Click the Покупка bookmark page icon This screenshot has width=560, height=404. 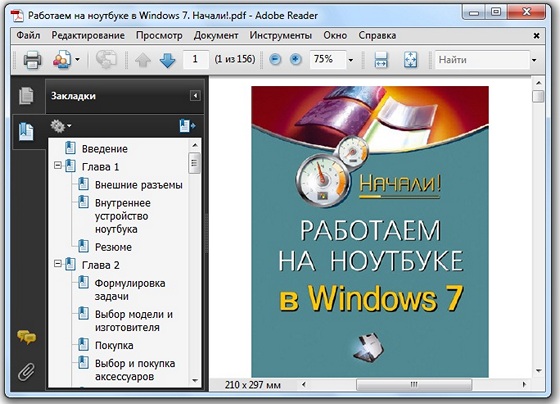pos(83,344)
